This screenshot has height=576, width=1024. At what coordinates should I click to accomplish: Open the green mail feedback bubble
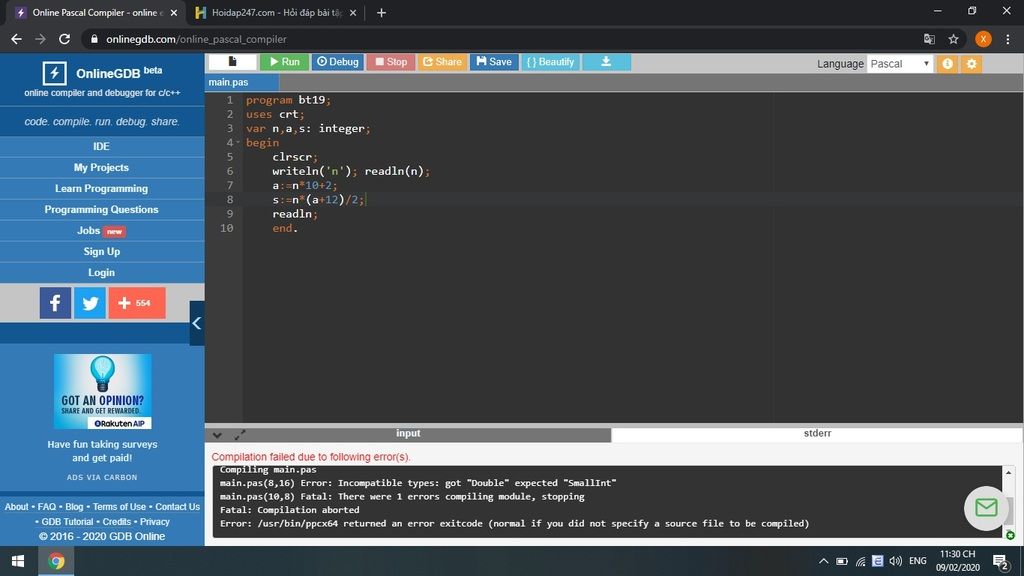[x=986, y=508]
